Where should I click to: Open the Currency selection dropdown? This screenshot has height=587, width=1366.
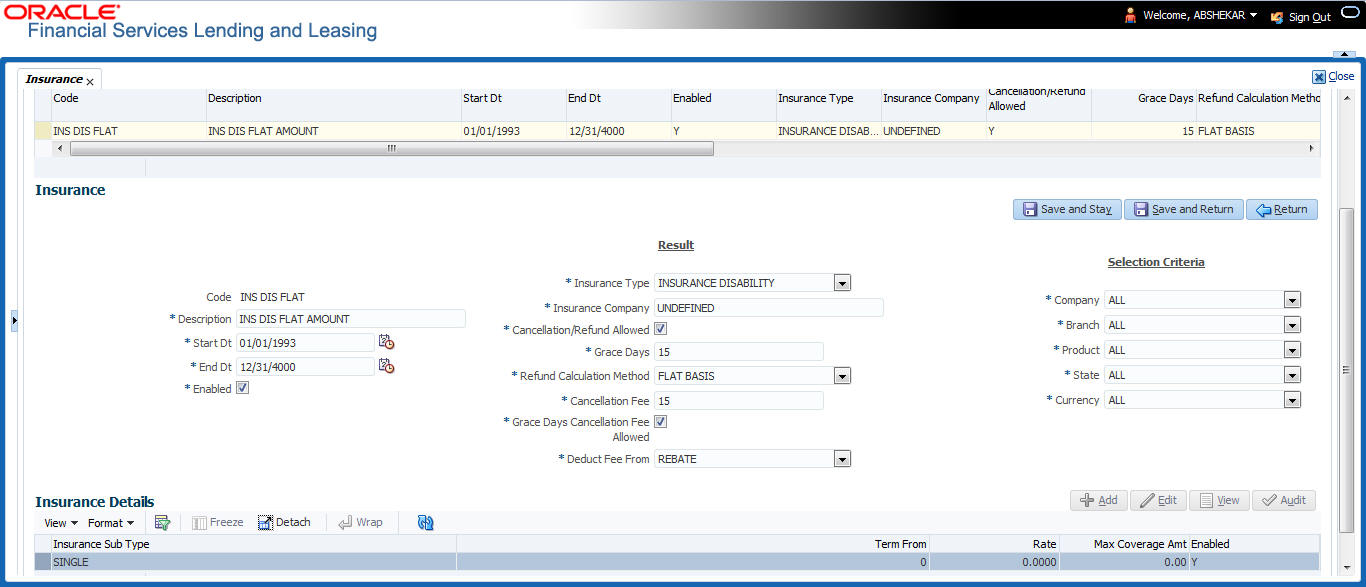(x=1292, y=400)
